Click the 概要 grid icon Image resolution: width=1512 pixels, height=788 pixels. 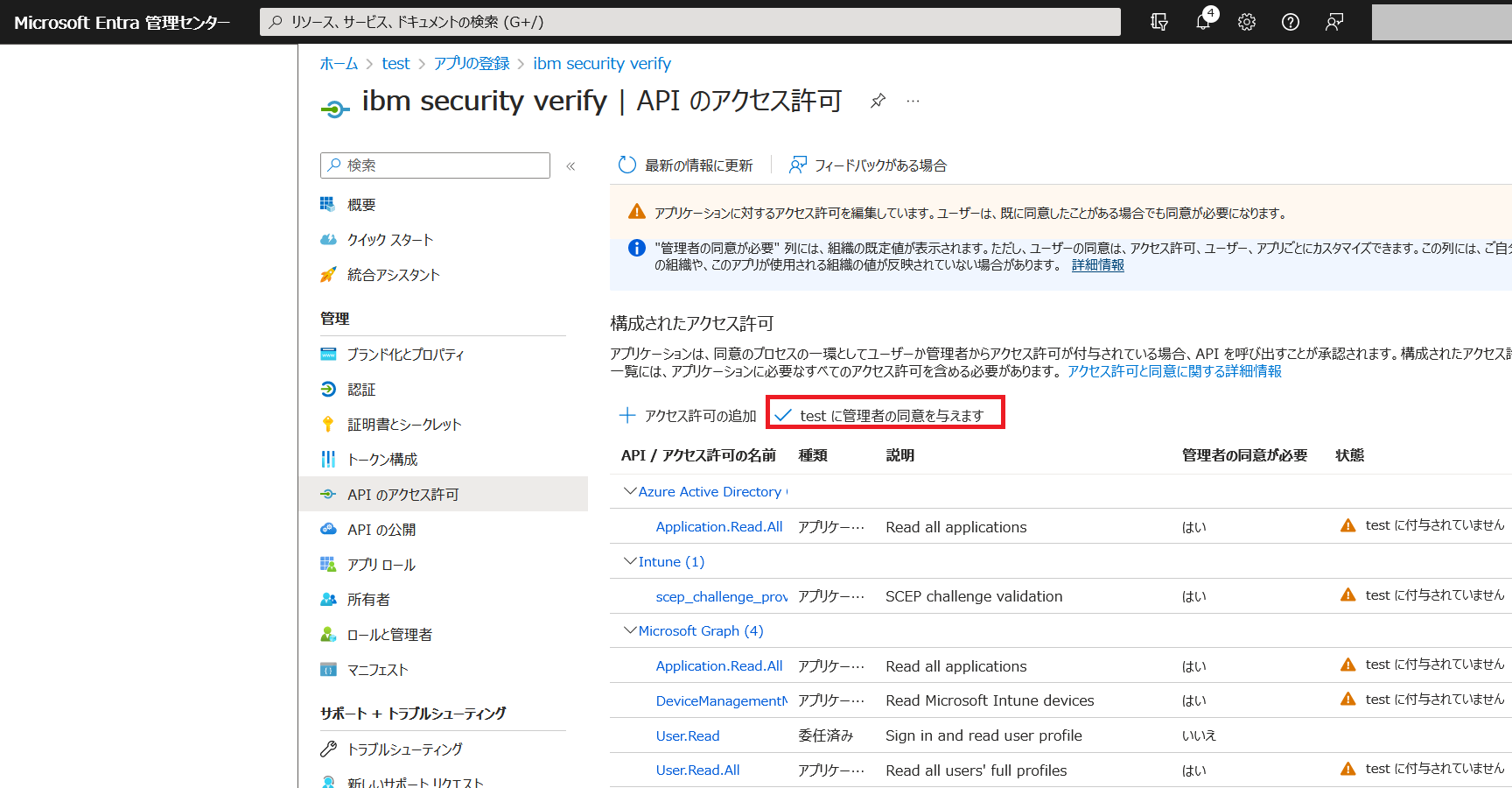[x=328, y=204]
